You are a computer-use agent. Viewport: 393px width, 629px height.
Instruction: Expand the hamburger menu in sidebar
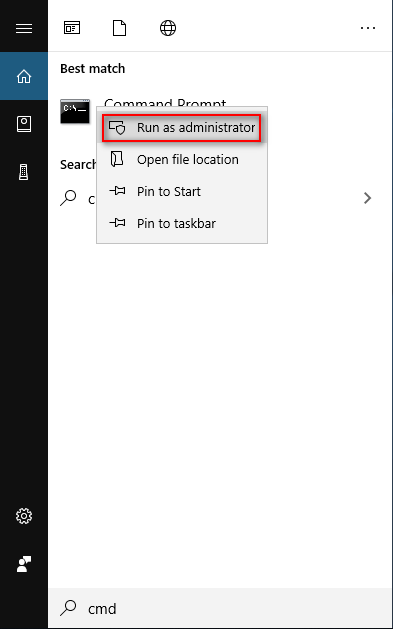pos(24,28)
